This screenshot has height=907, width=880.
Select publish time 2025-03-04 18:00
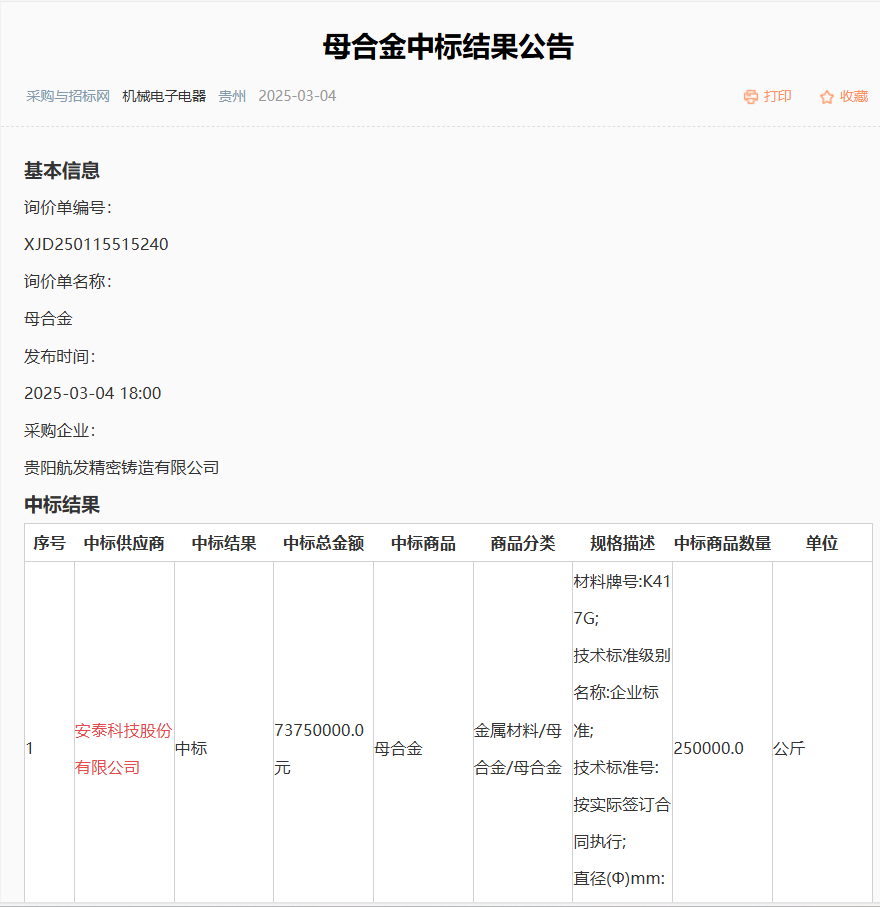pos(93,393)
